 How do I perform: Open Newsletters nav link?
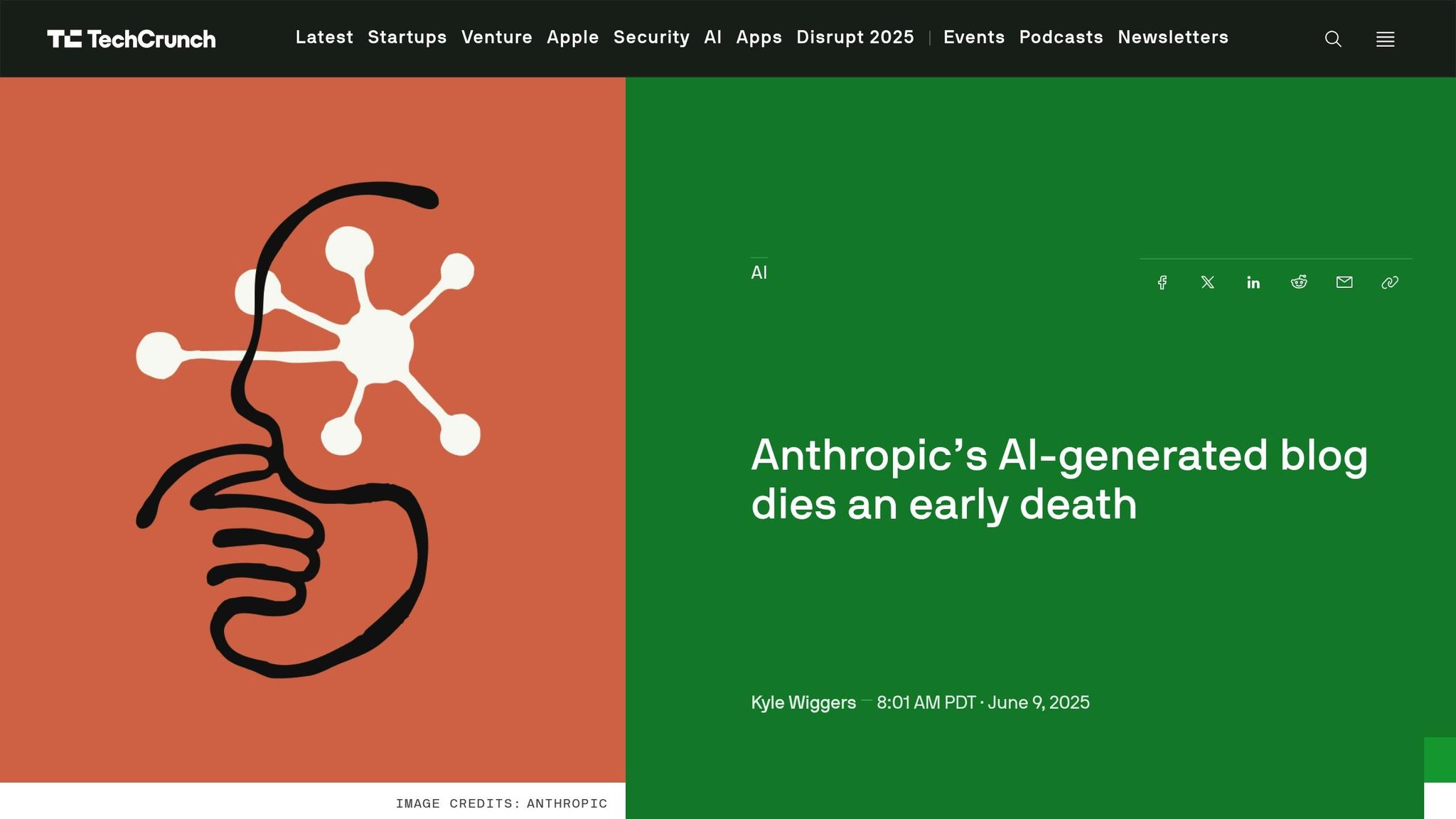point(1172,37)
